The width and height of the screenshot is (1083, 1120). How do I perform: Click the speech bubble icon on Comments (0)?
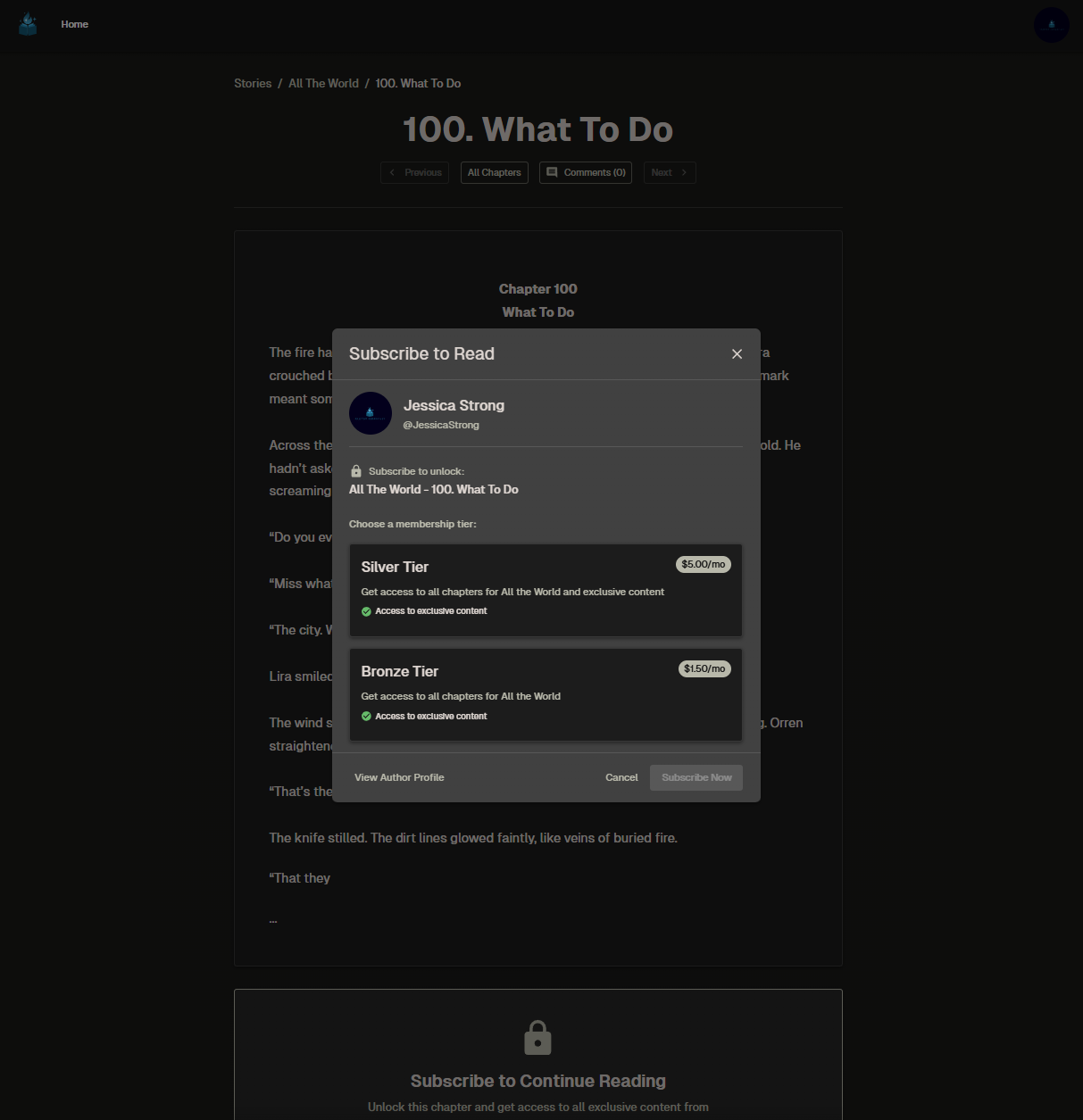tap(552, 172)
